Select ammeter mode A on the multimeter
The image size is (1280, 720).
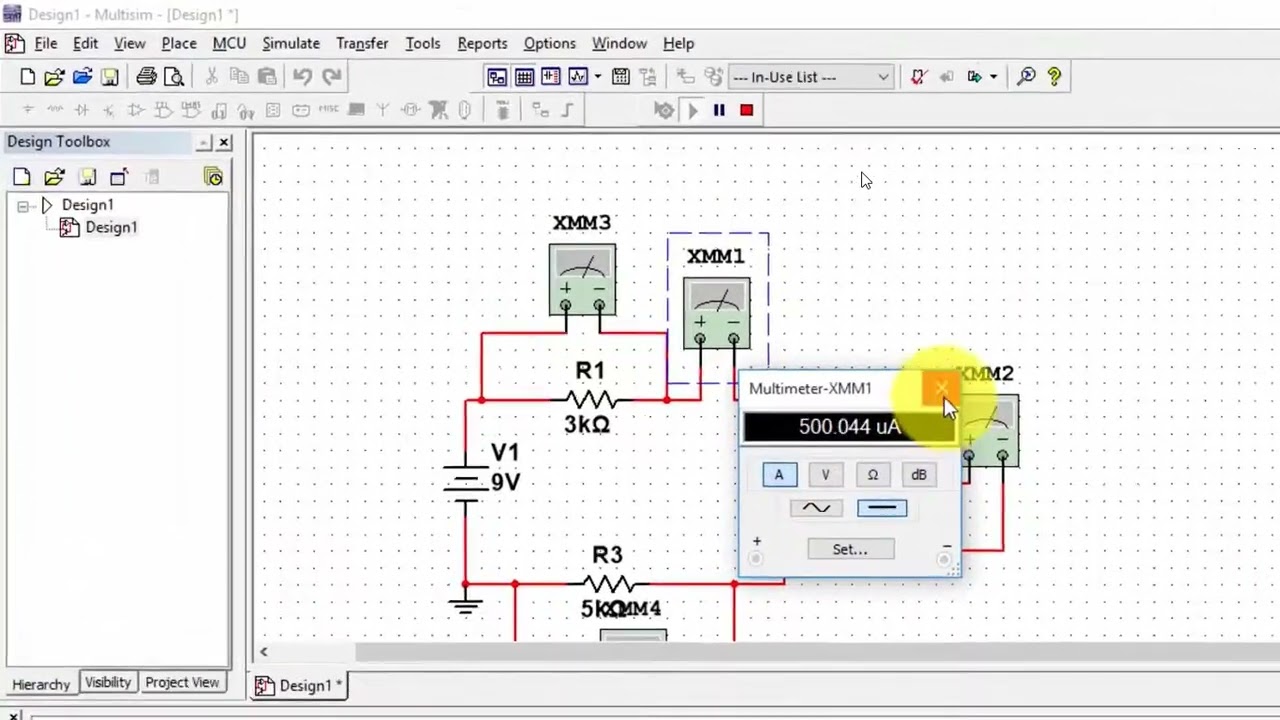(779, 475)
